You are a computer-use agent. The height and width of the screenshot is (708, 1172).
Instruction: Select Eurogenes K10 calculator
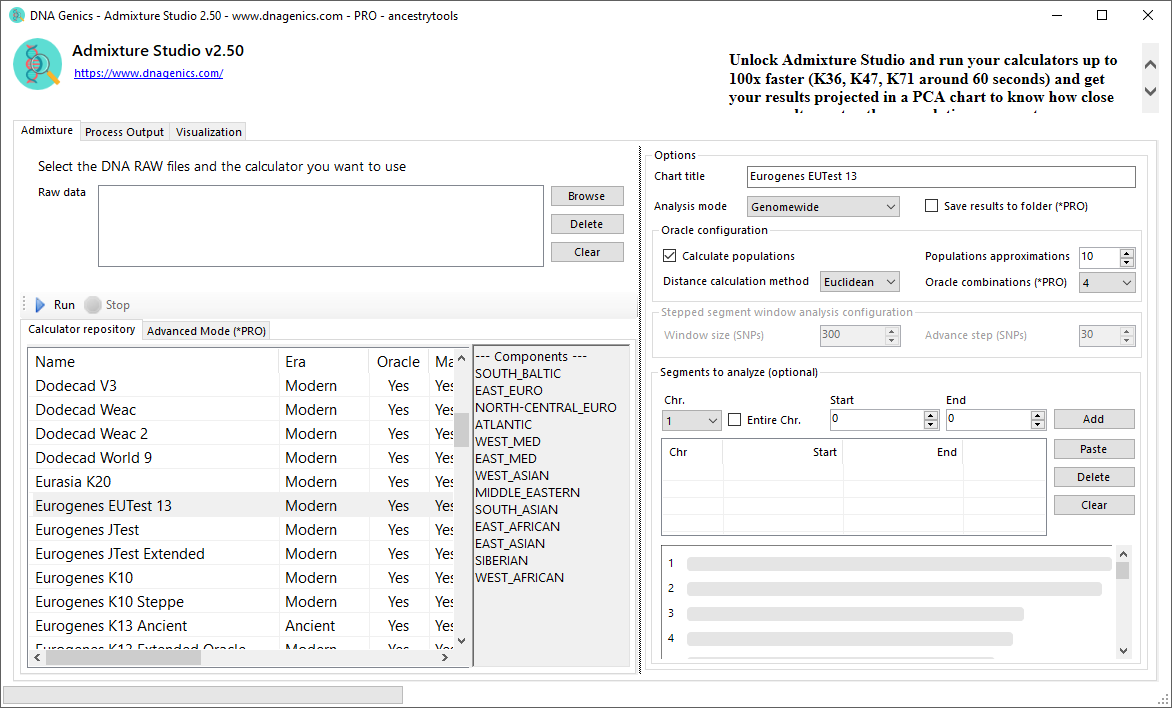tap(241, 577)
